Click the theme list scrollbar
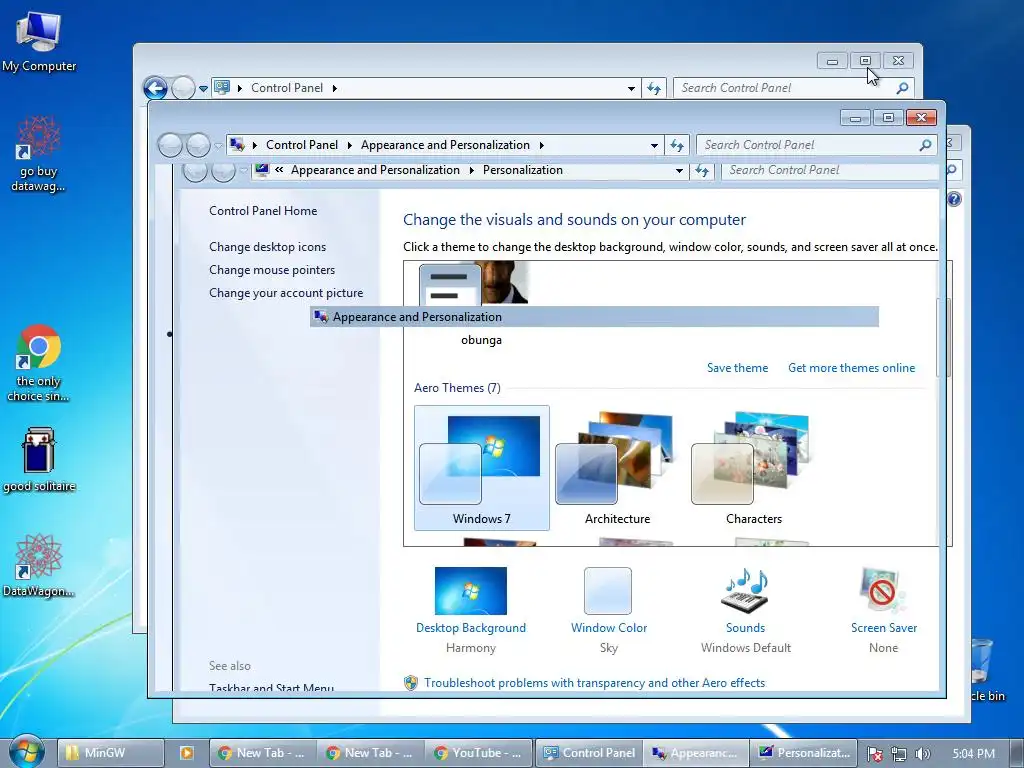The height and width of the screenshot is (768, 1024). pyautogui.click(x=946, y=337)
